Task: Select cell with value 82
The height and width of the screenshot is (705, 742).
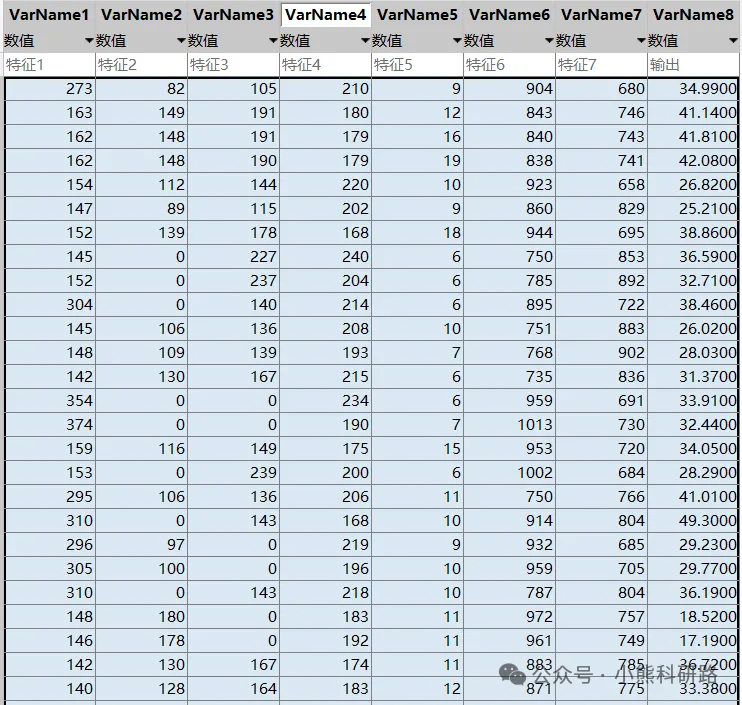Action: point(141,89)
